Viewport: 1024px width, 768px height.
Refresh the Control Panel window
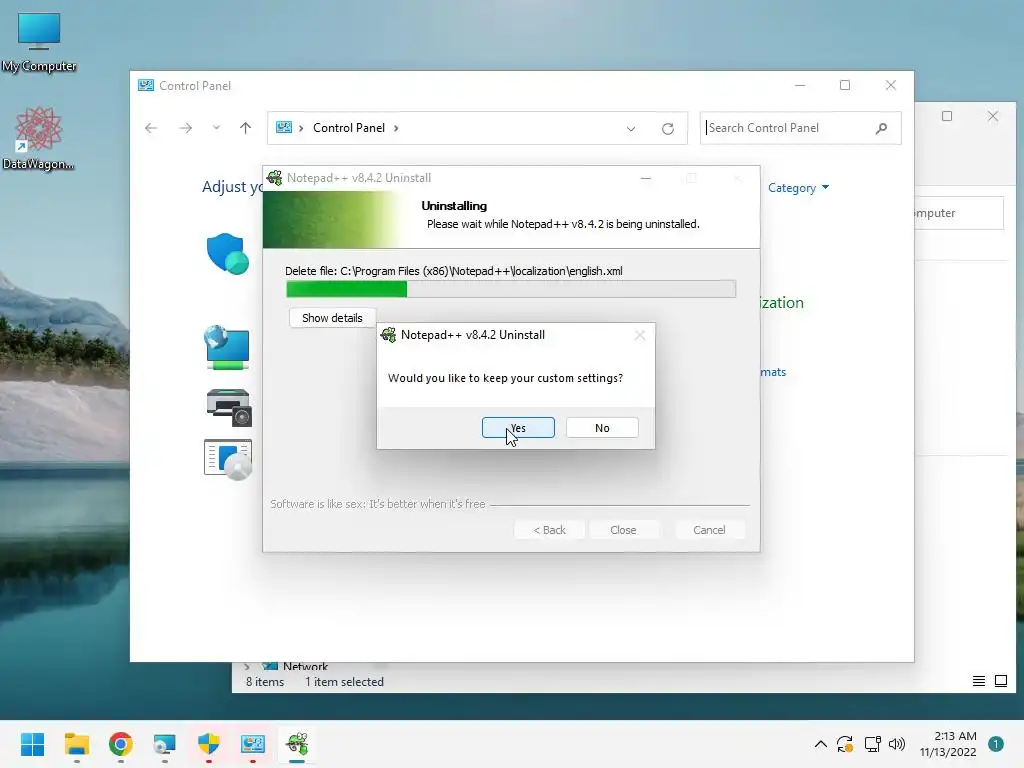(x=667, y=129)
